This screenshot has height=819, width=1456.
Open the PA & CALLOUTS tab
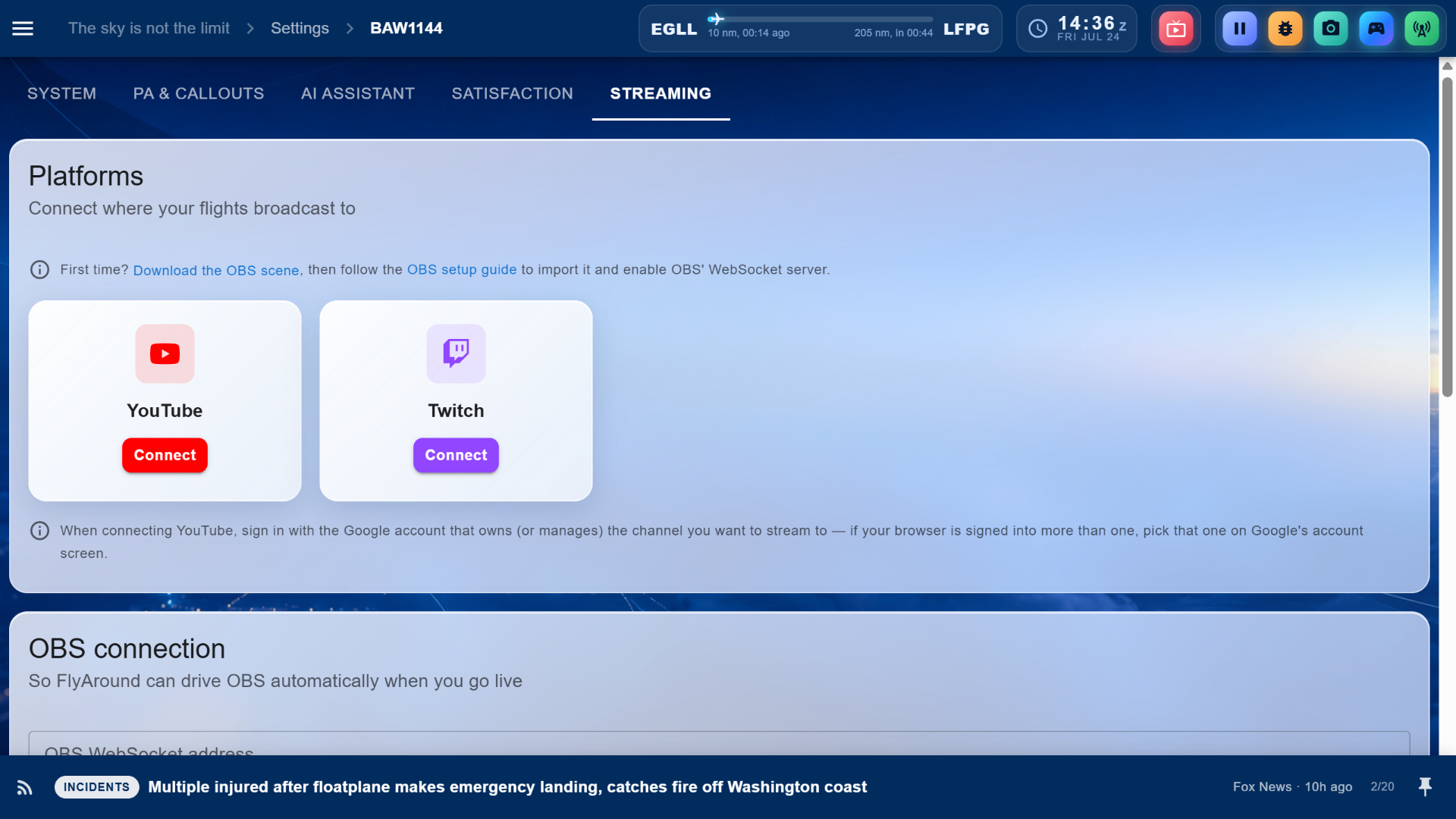(199, 93)
